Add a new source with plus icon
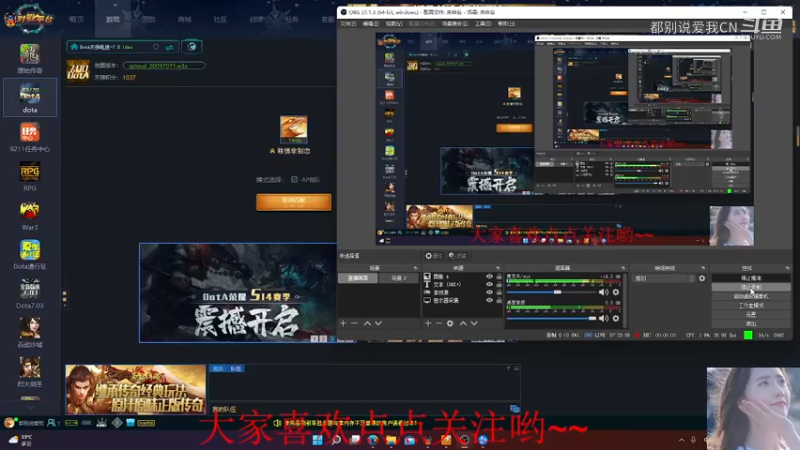The width and height of the screenshot is (800, 450). pyautogui.click(x=428, y=323)
